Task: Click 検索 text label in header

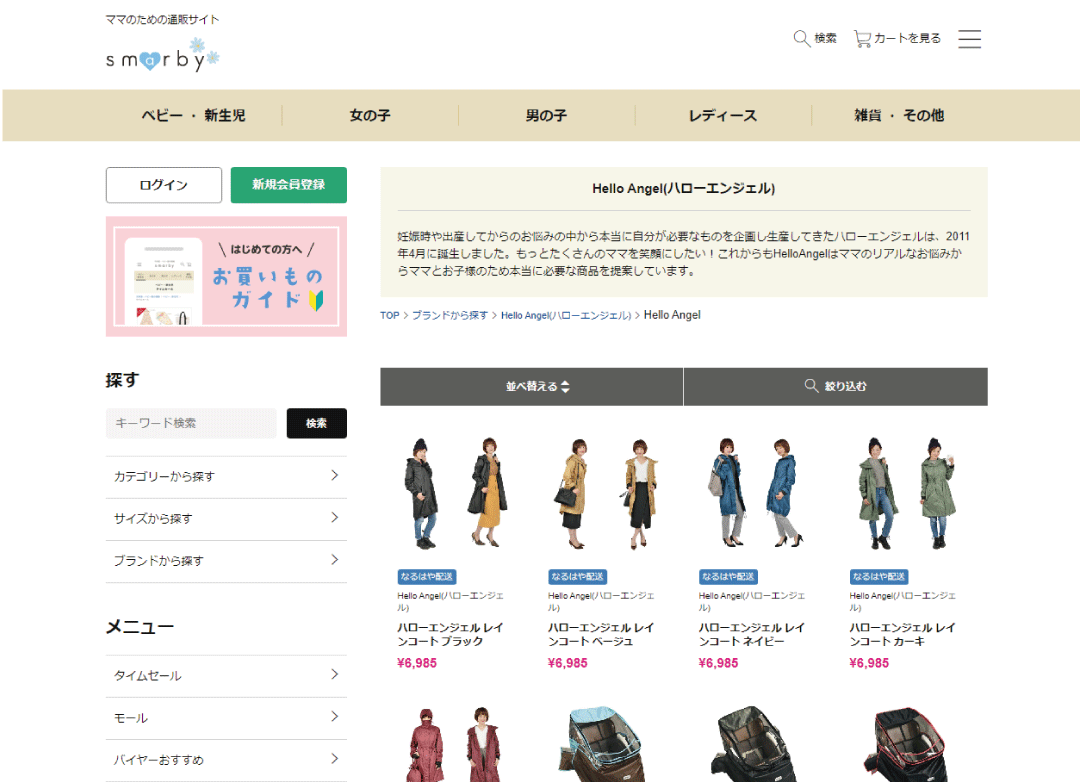Action: (x=825, y=39)
